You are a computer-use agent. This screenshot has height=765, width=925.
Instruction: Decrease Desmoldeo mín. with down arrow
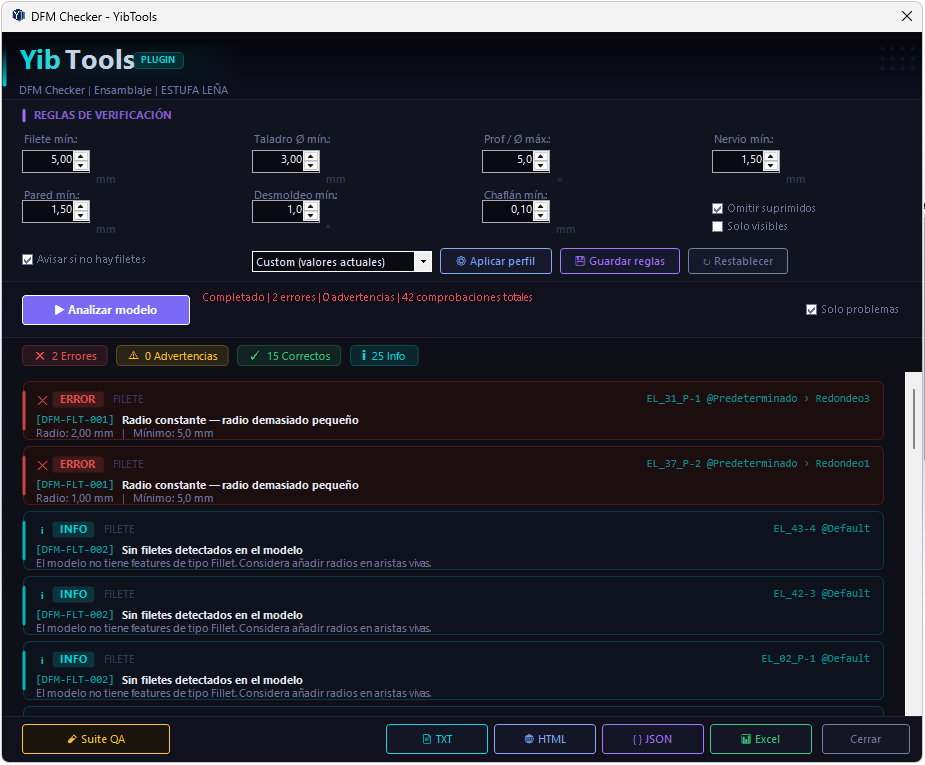click(311, 216)
